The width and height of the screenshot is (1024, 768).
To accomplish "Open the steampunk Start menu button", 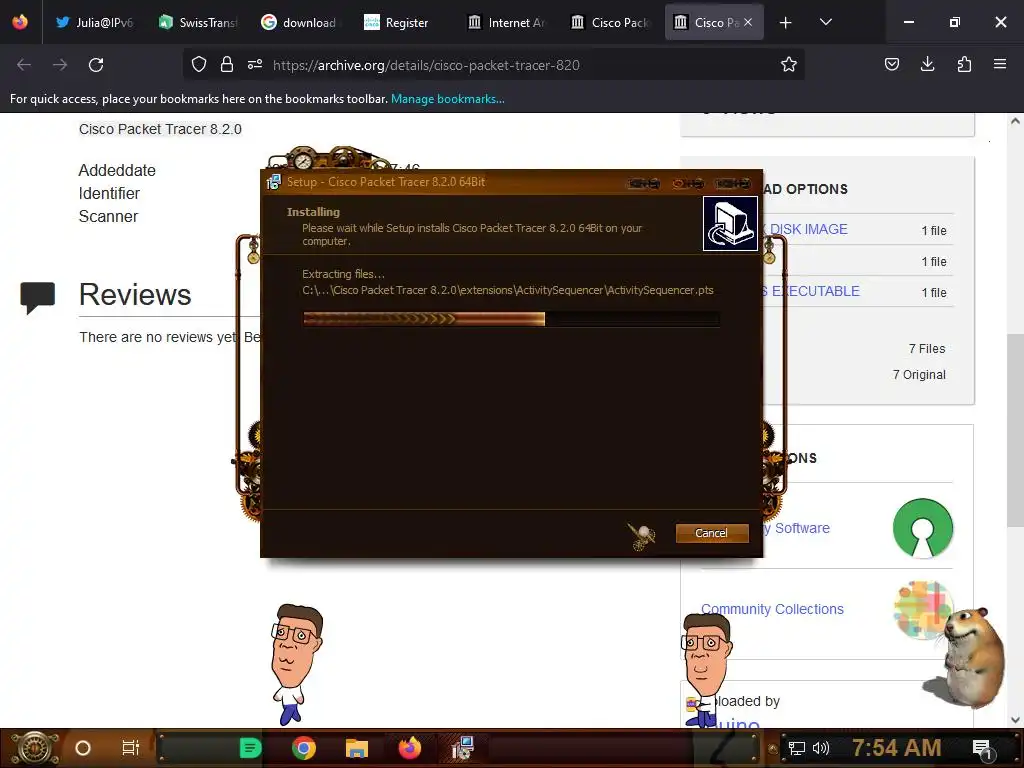I will tap(34, 748).
